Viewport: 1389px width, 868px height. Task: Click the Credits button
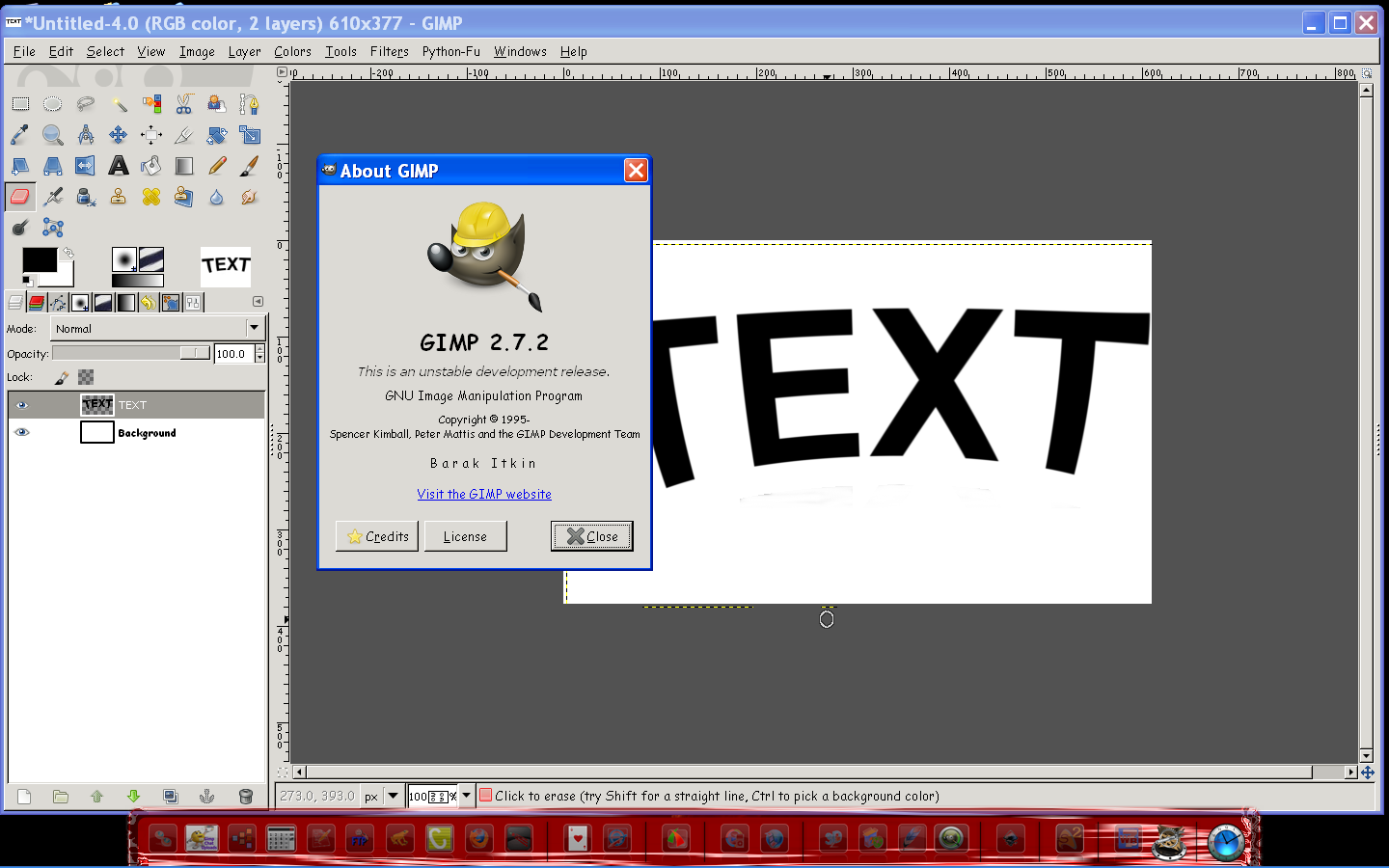[x=377, y=536]
